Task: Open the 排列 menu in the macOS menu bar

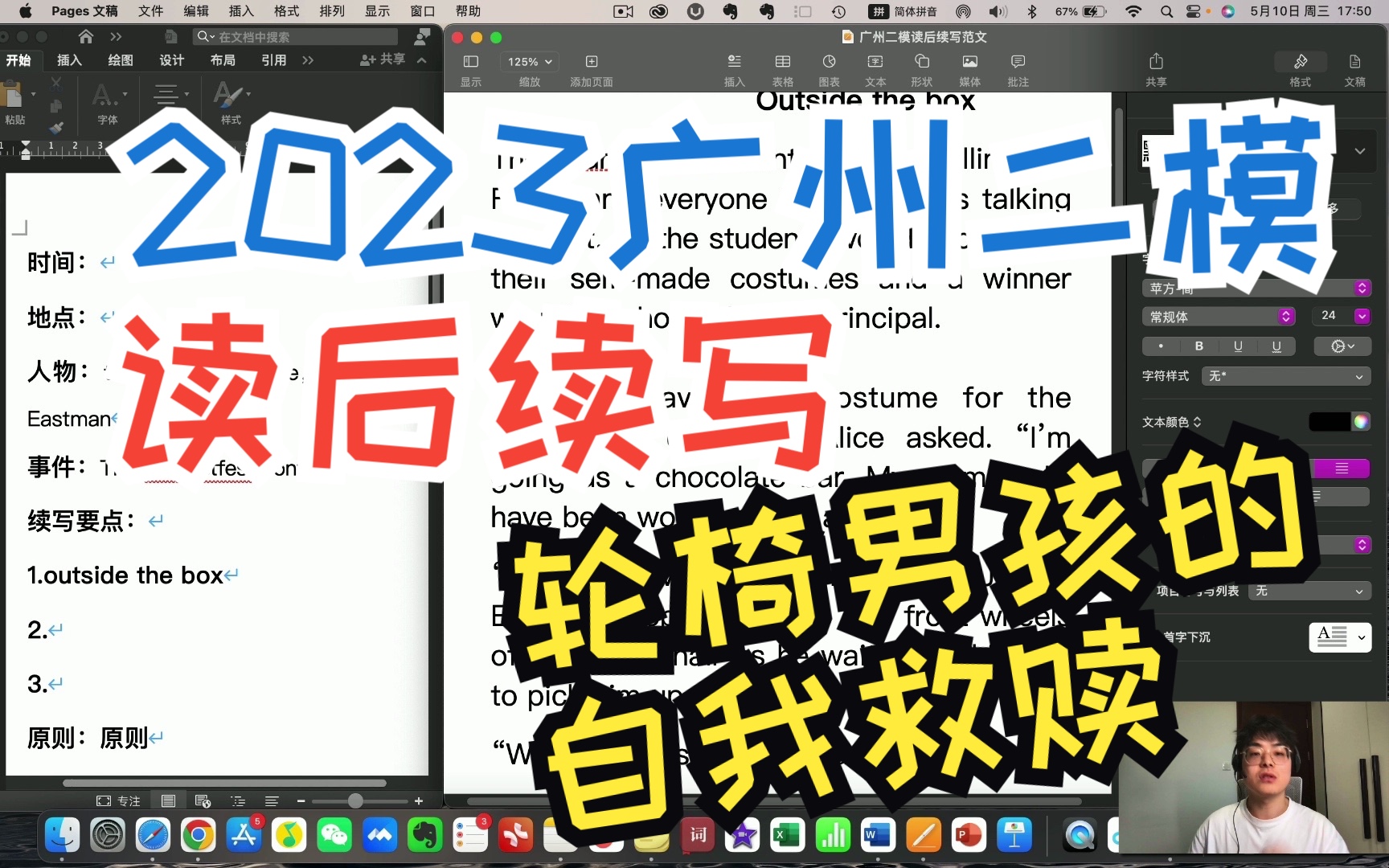Action: (332, 11)
